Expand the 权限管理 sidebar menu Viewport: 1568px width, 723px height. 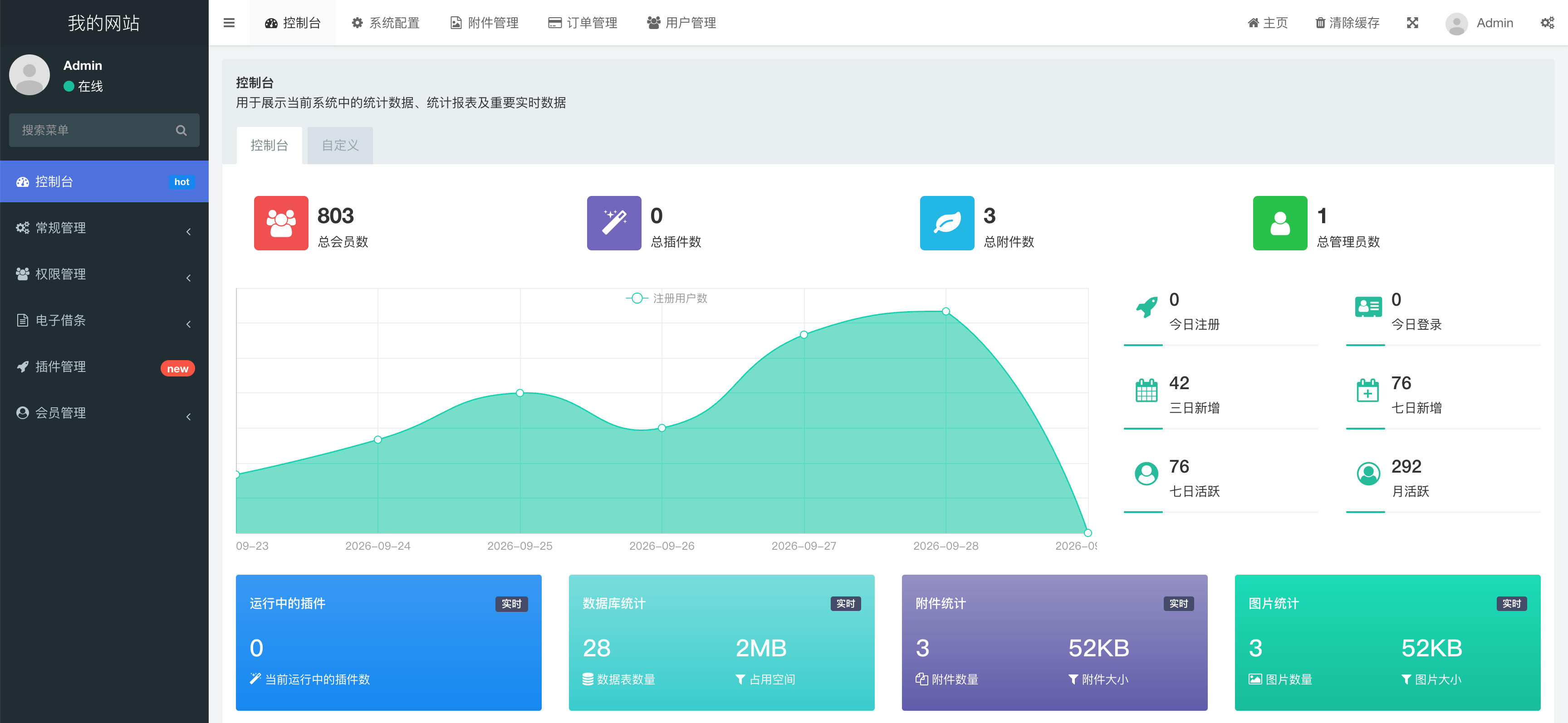pos(104,274)
